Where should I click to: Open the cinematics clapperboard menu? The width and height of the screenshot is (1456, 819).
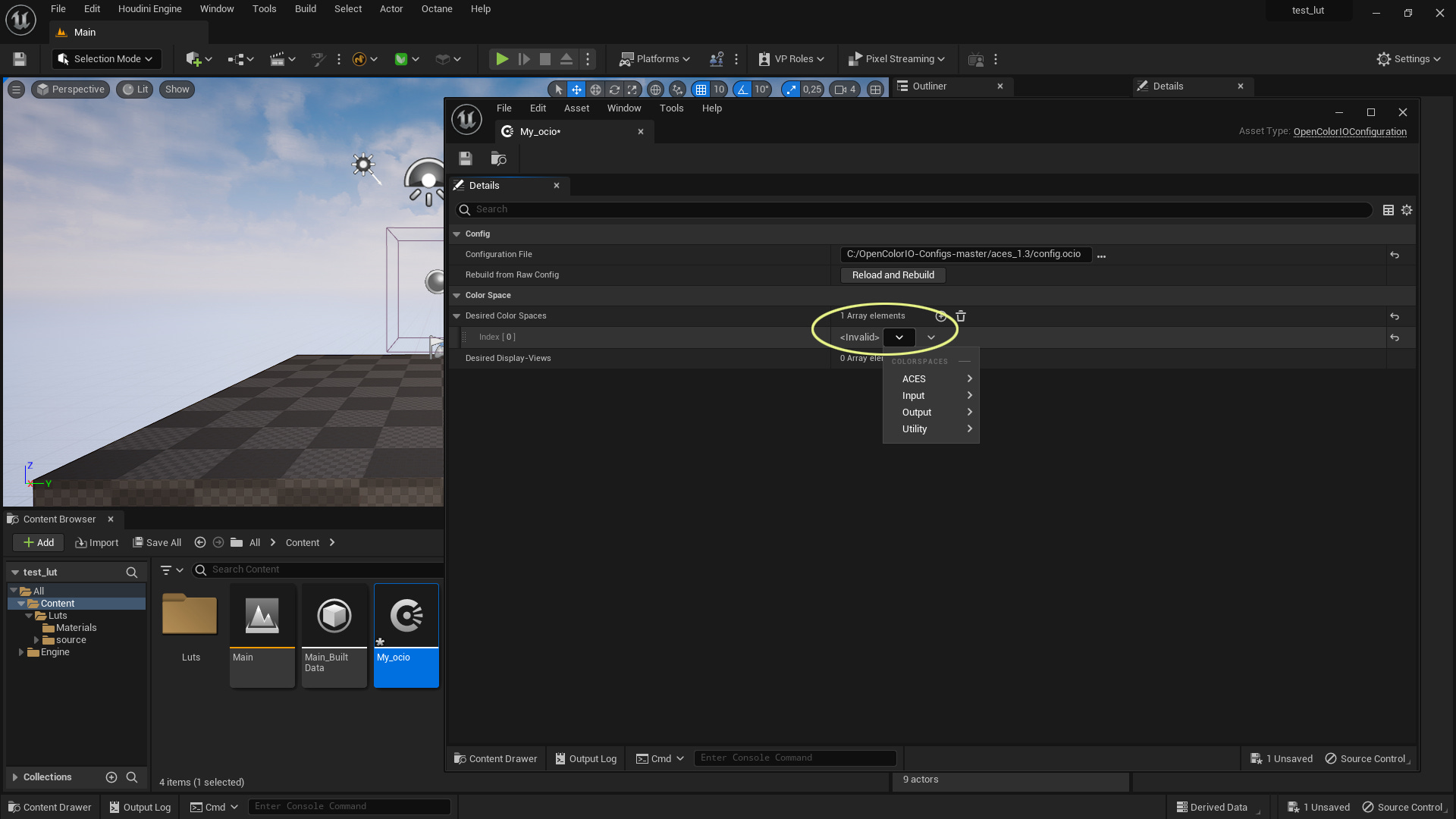click(282, 59)
